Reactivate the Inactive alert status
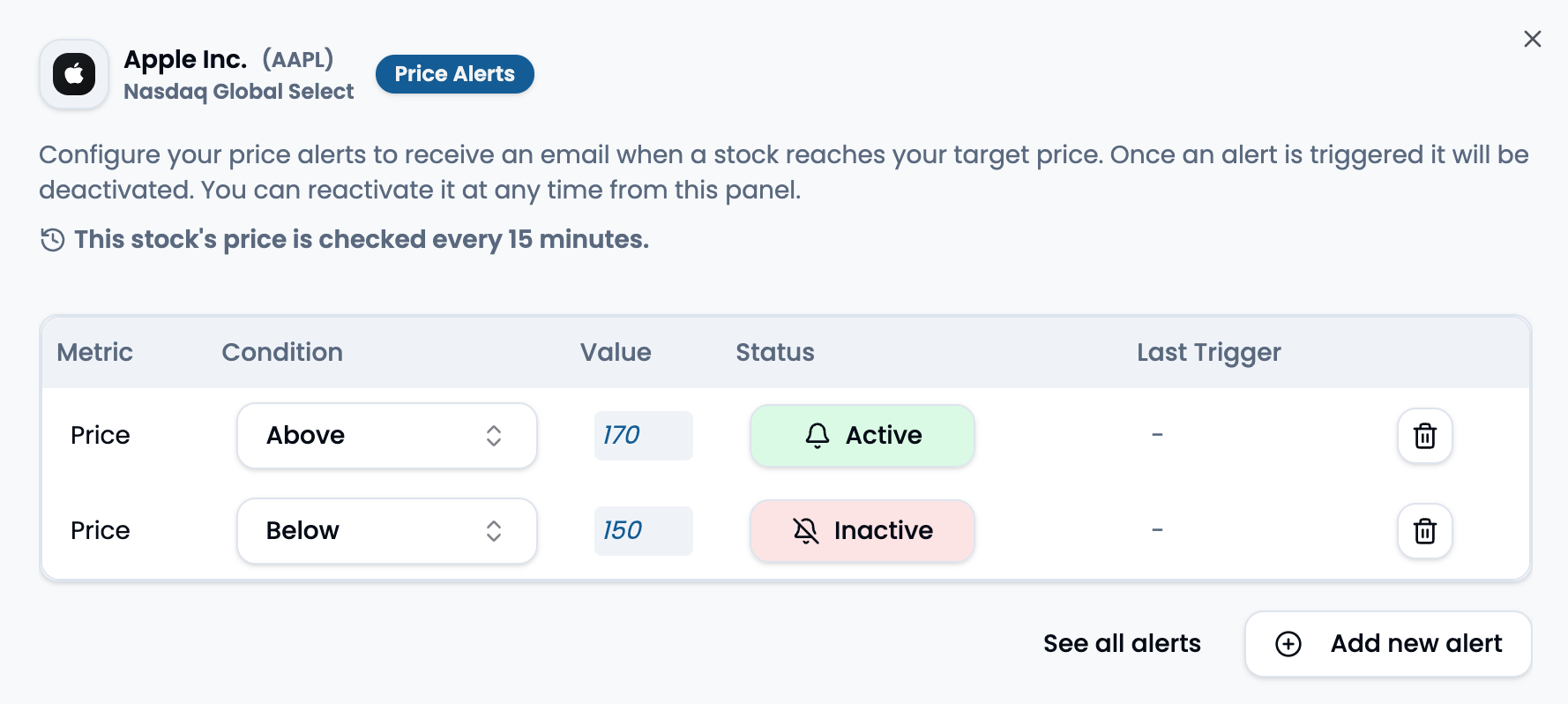Screen dimensions: 1568x704 point(862,531)
